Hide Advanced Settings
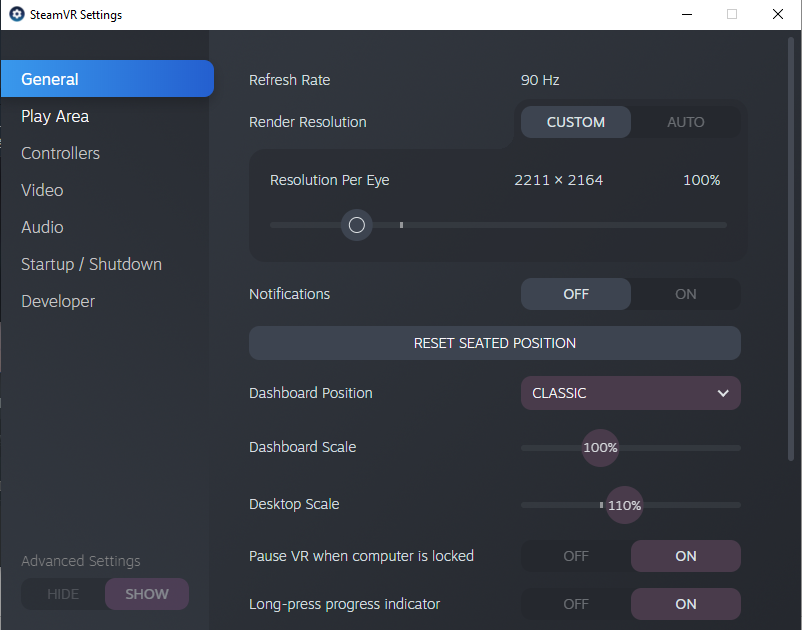 pyautogui.click(x=63, y=594)
